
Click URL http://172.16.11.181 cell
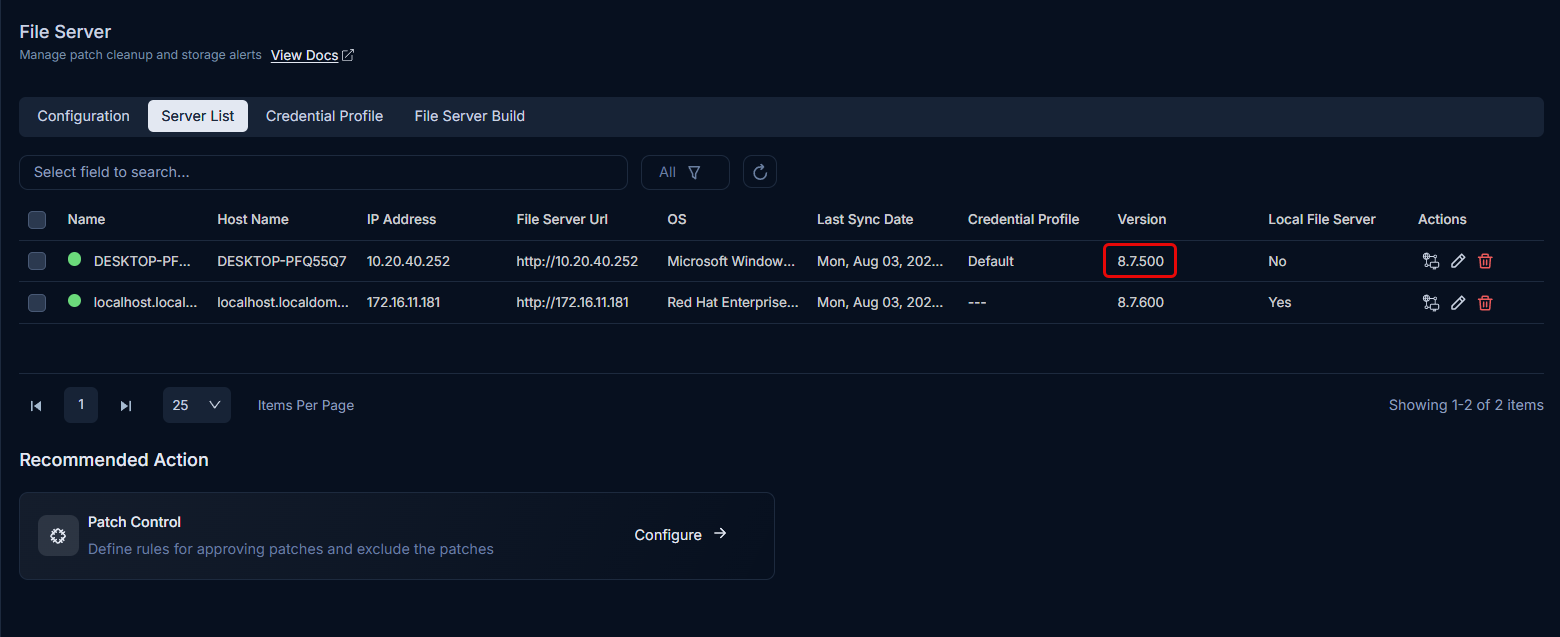572,302
